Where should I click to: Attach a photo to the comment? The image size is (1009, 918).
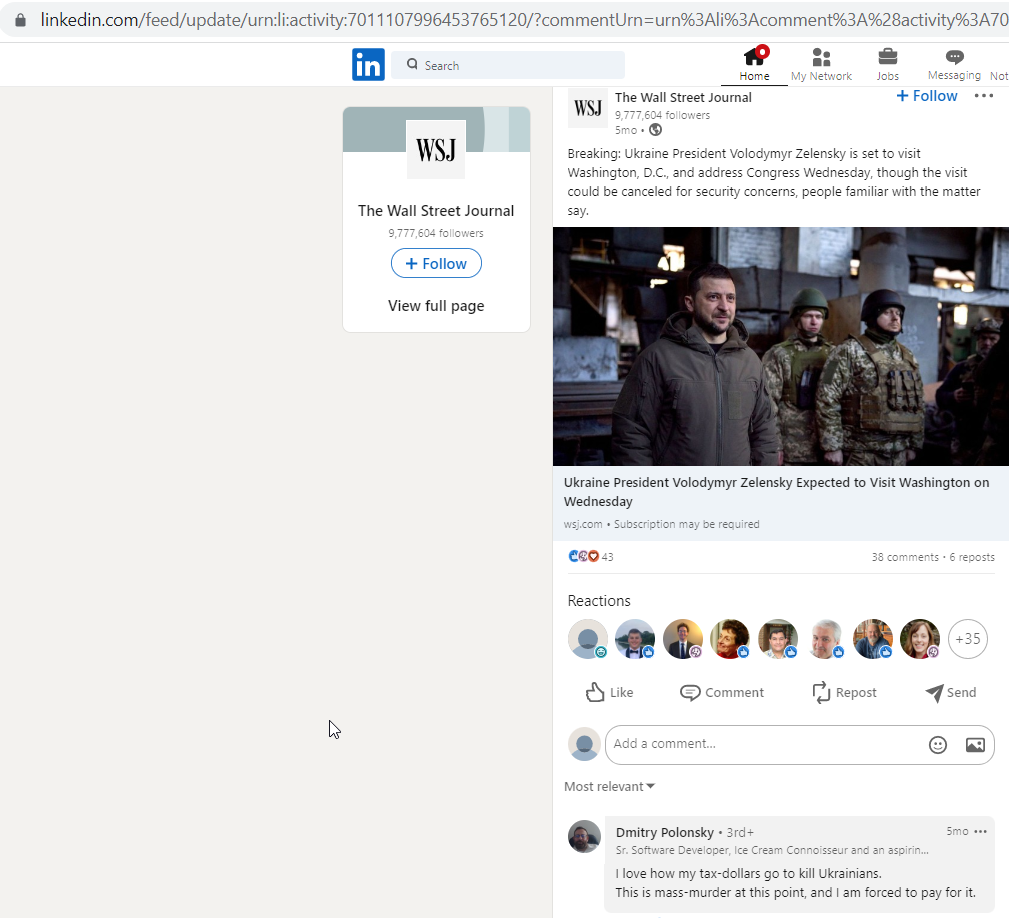pyautogui.click(x=976, y=745)
